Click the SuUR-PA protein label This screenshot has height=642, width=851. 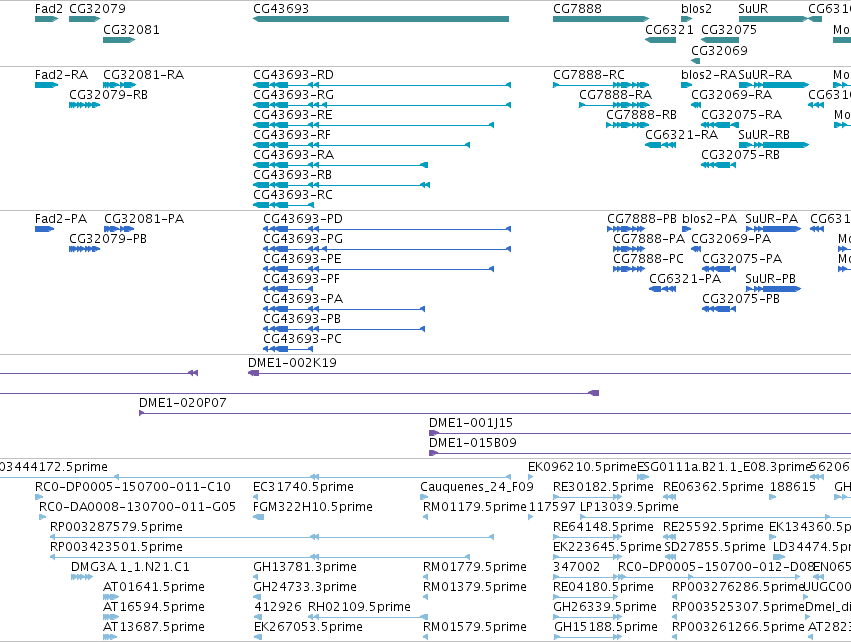click(771, 219)
